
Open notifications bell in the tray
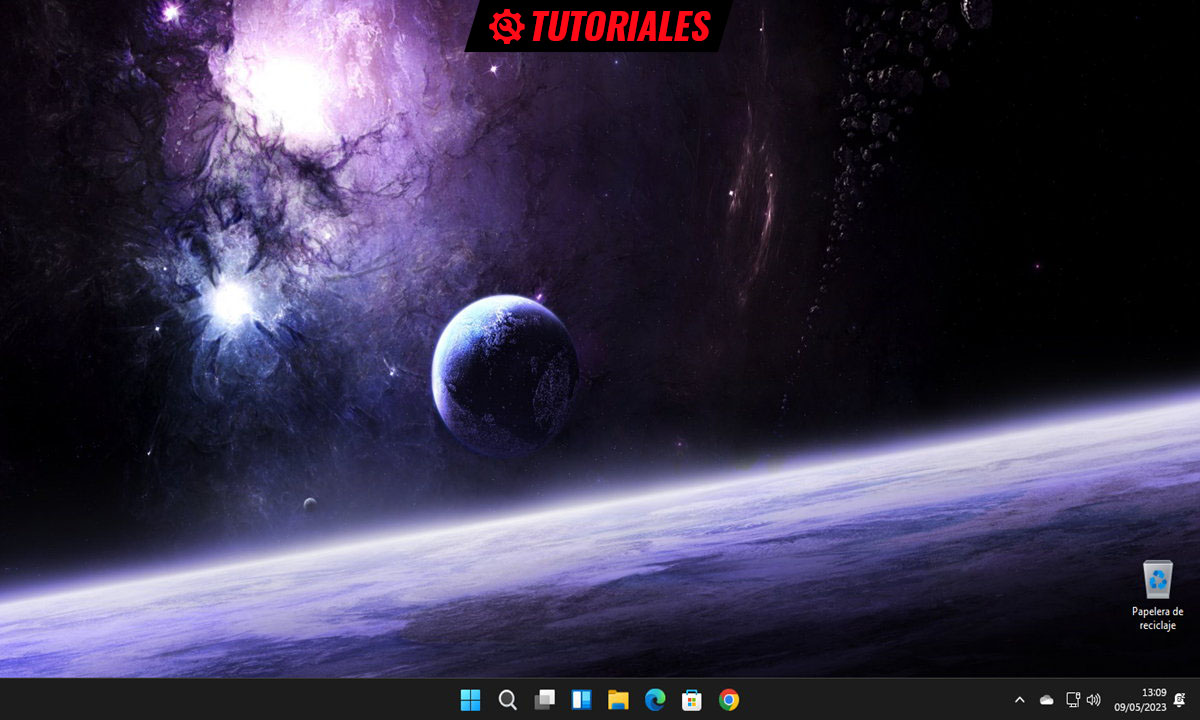point(1179,700)
